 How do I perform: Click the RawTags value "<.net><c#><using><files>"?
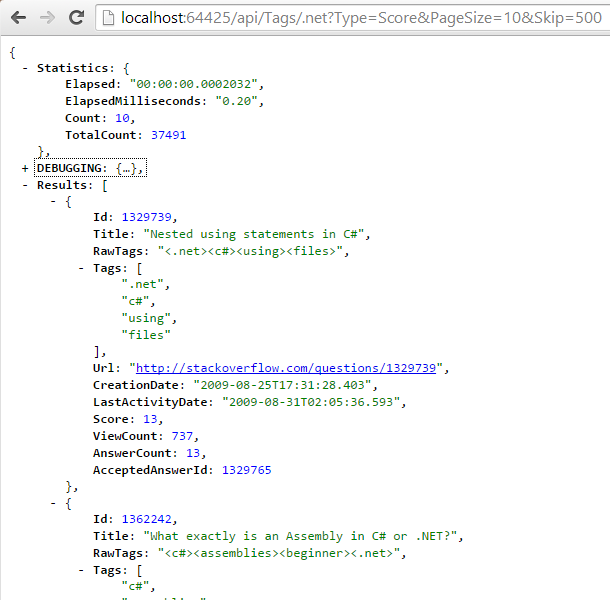[x=250, y=251]
